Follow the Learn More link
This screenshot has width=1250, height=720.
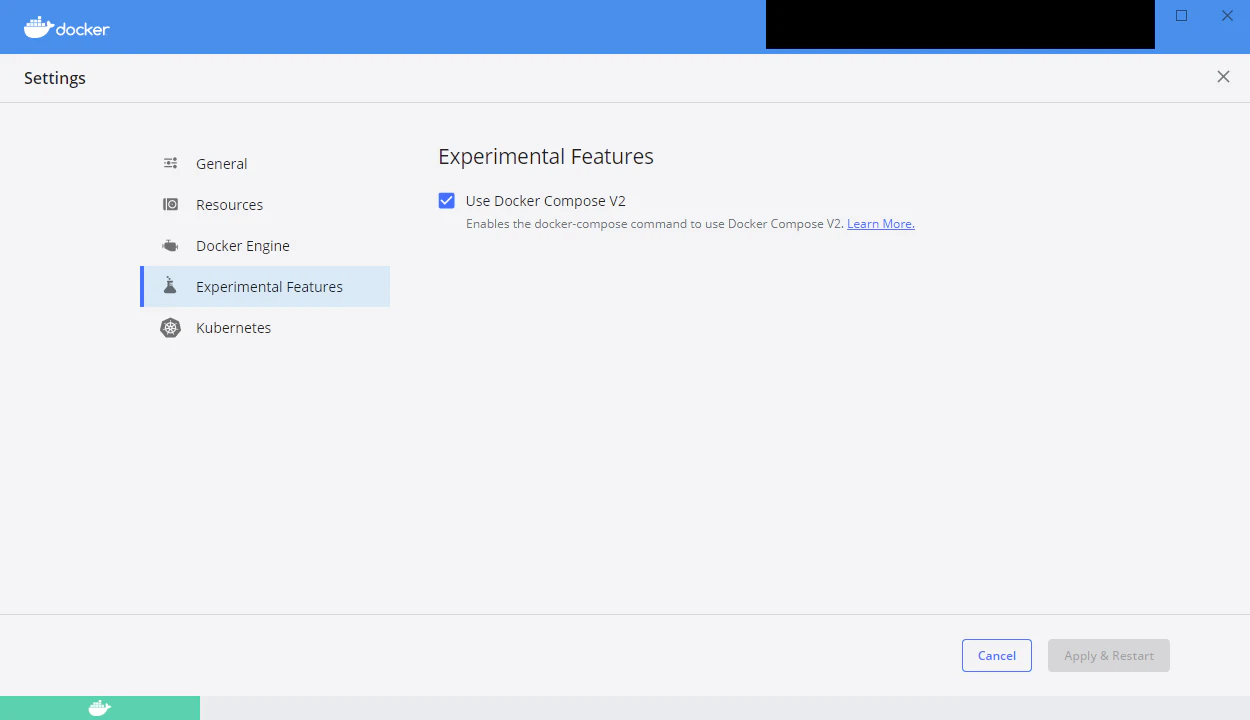pos(881,224)
